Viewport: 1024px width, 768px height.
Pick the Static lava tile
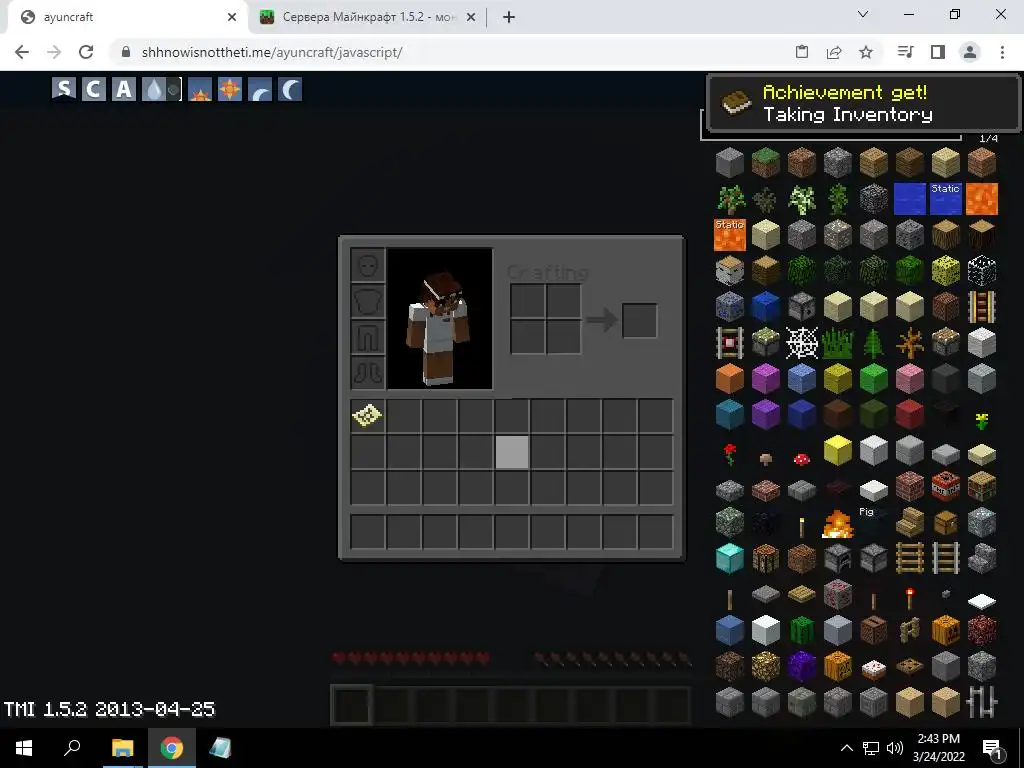click(x=729, y=234)
